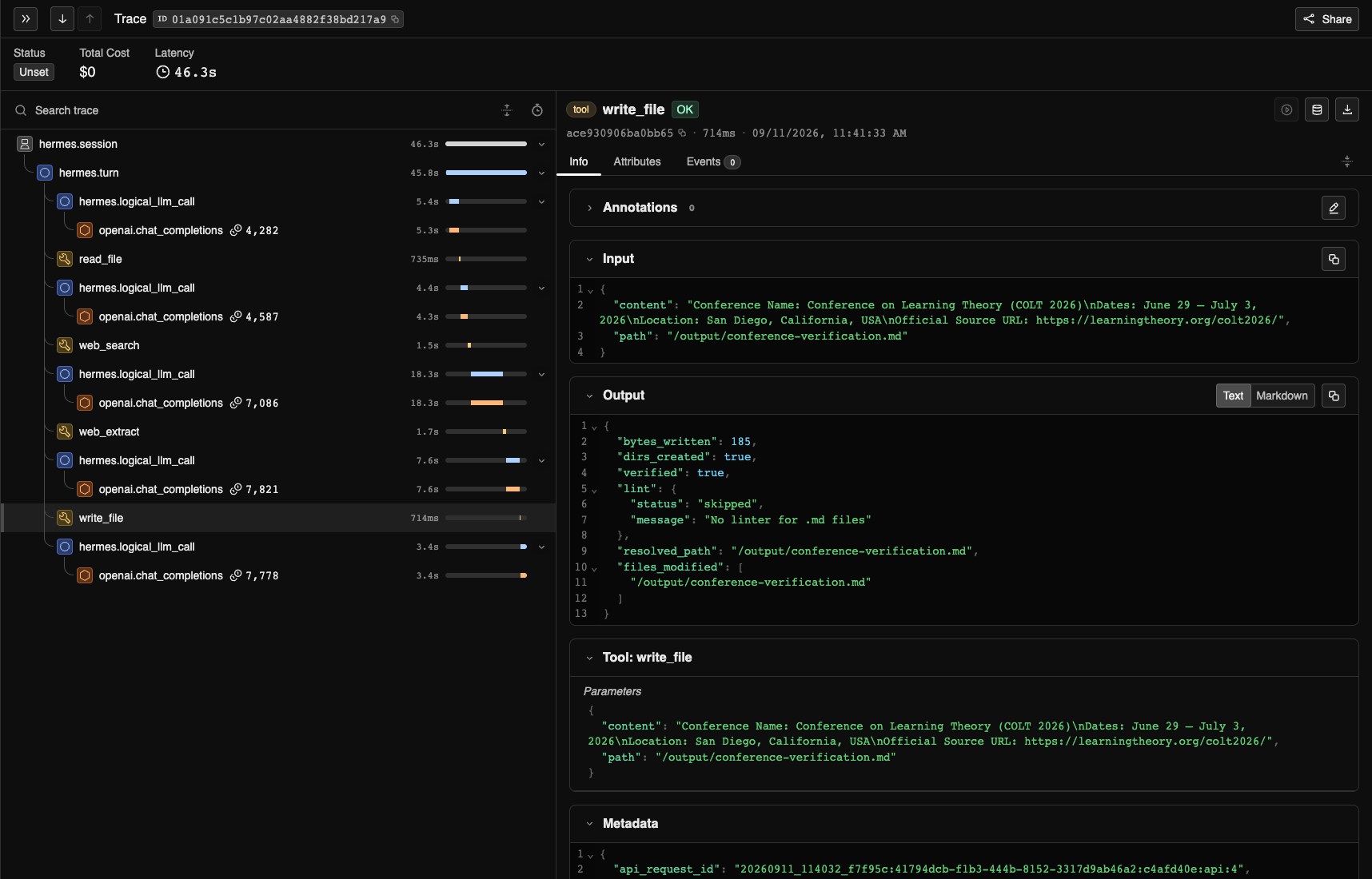Switch to the Info tab
This screenshot has width=1372, height=879.
click(x=579, y=161)
